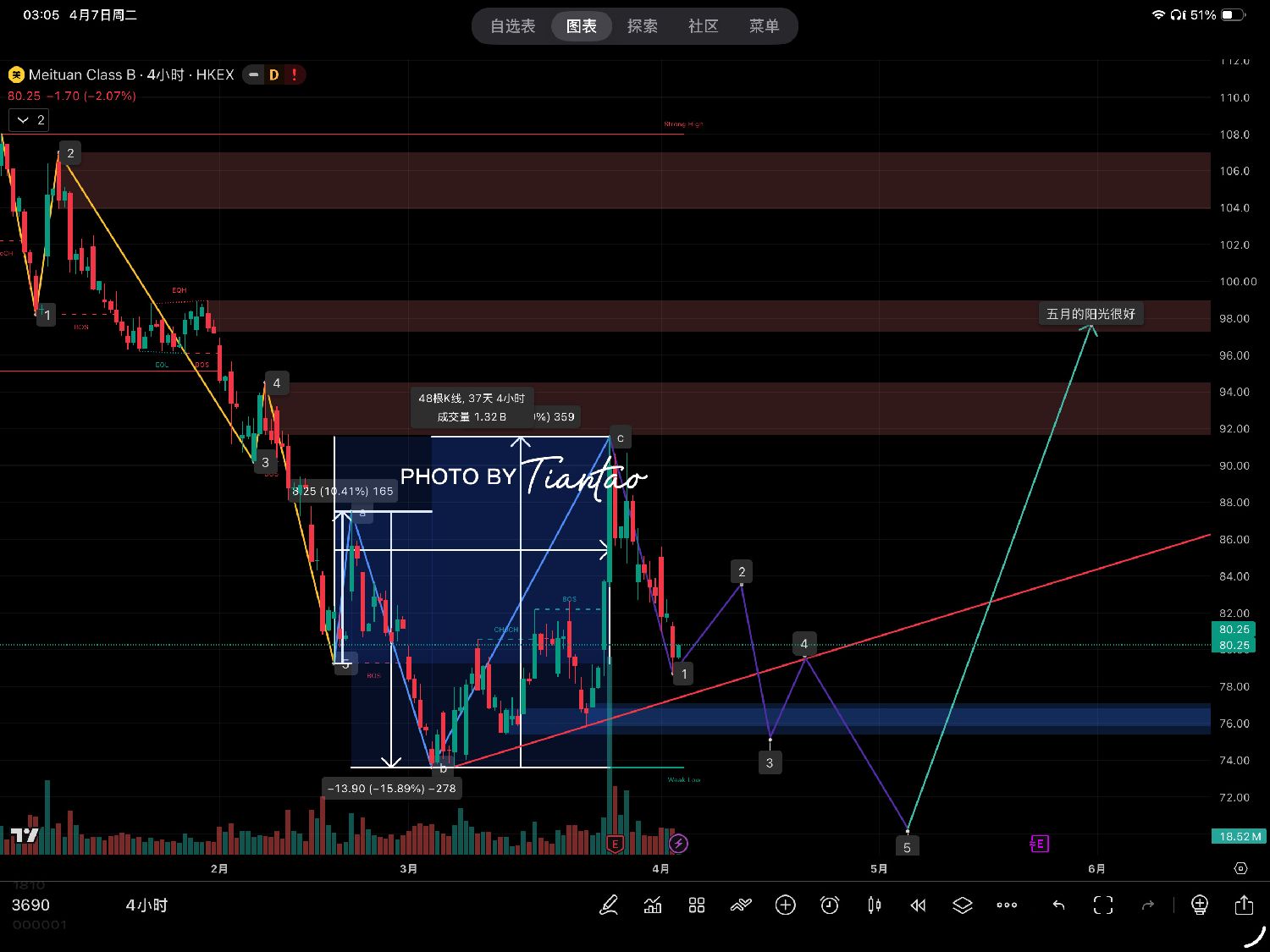Viewport: 1270px width, 952px height.
Task: Select the -13.90 (-15.89%) measurement label
Action: tap(391, 789)
